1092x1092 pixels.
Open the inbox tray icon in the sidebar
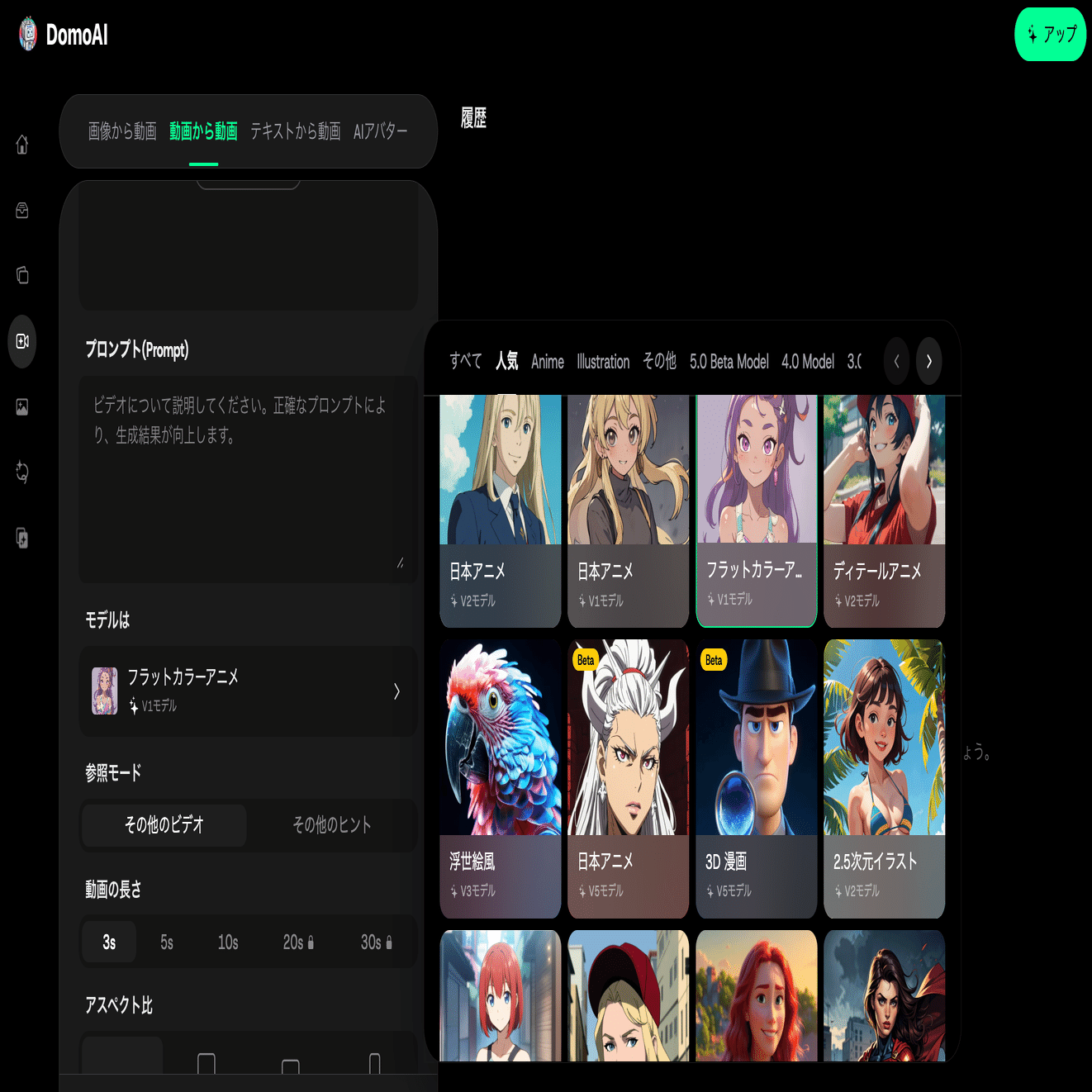pos(22,211)
